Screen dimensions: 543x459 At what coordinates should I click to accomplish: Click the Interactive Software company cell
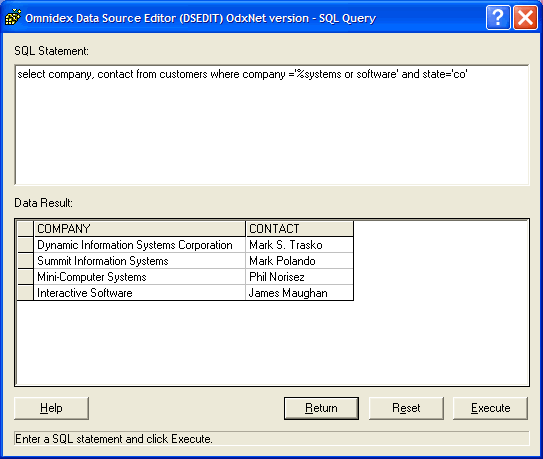(x=140, y=293)
